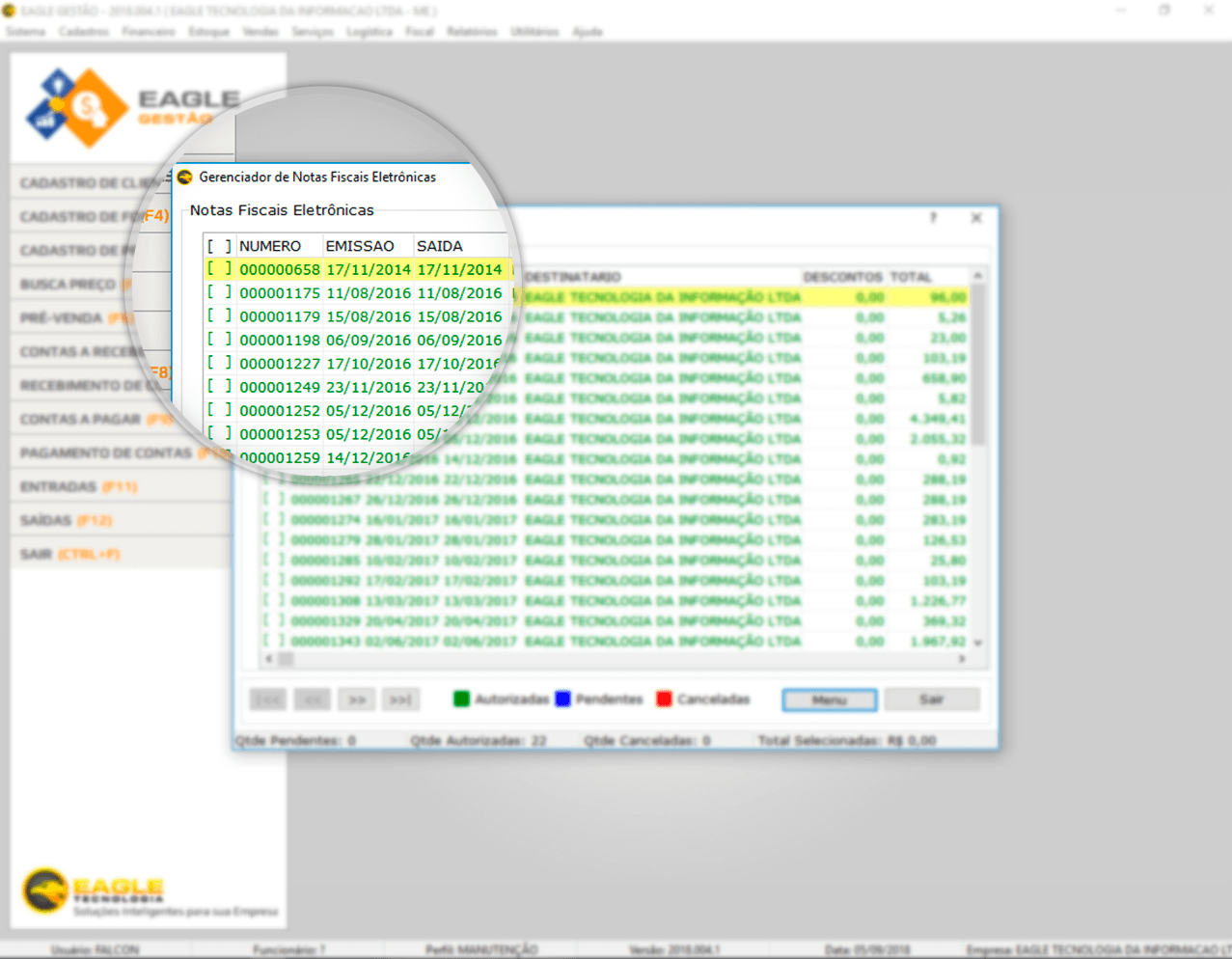Select total value 126,53
The height and width of the screenshot is (959, 1232).
(x=944, y=540)
